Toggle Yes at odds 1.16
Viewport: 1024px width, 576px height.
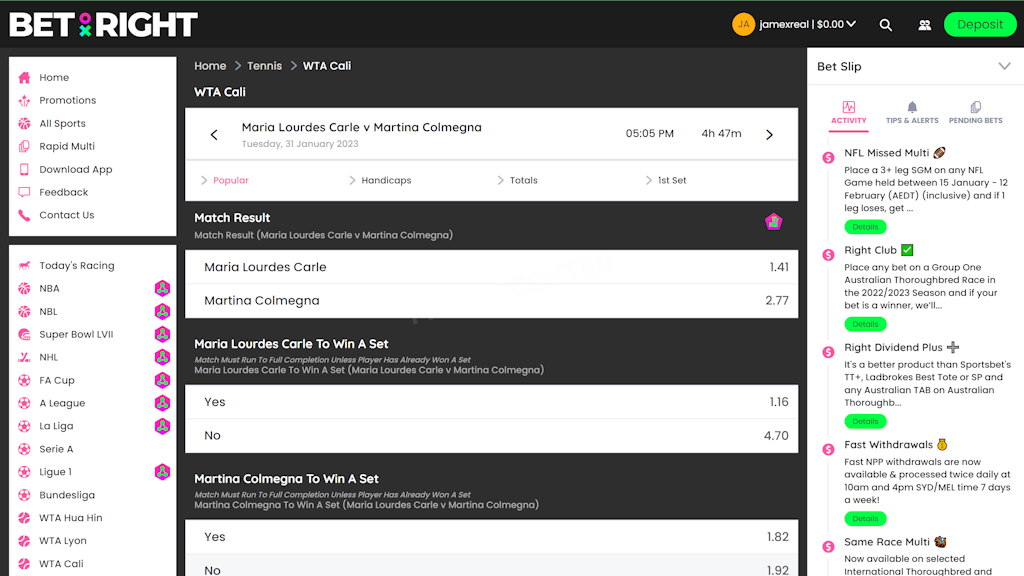(492, 401)
